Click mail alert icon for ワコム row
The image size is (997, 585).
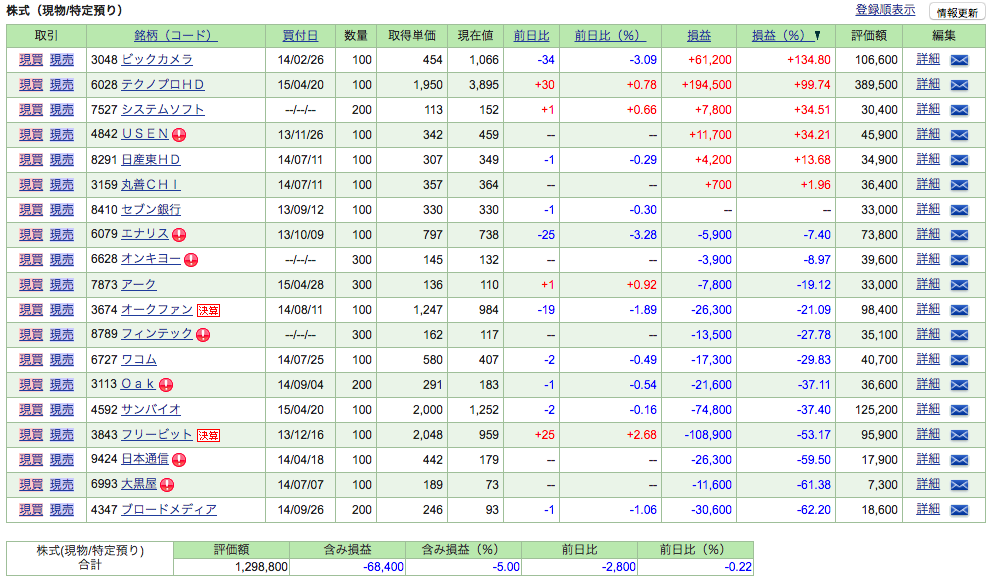959,360
